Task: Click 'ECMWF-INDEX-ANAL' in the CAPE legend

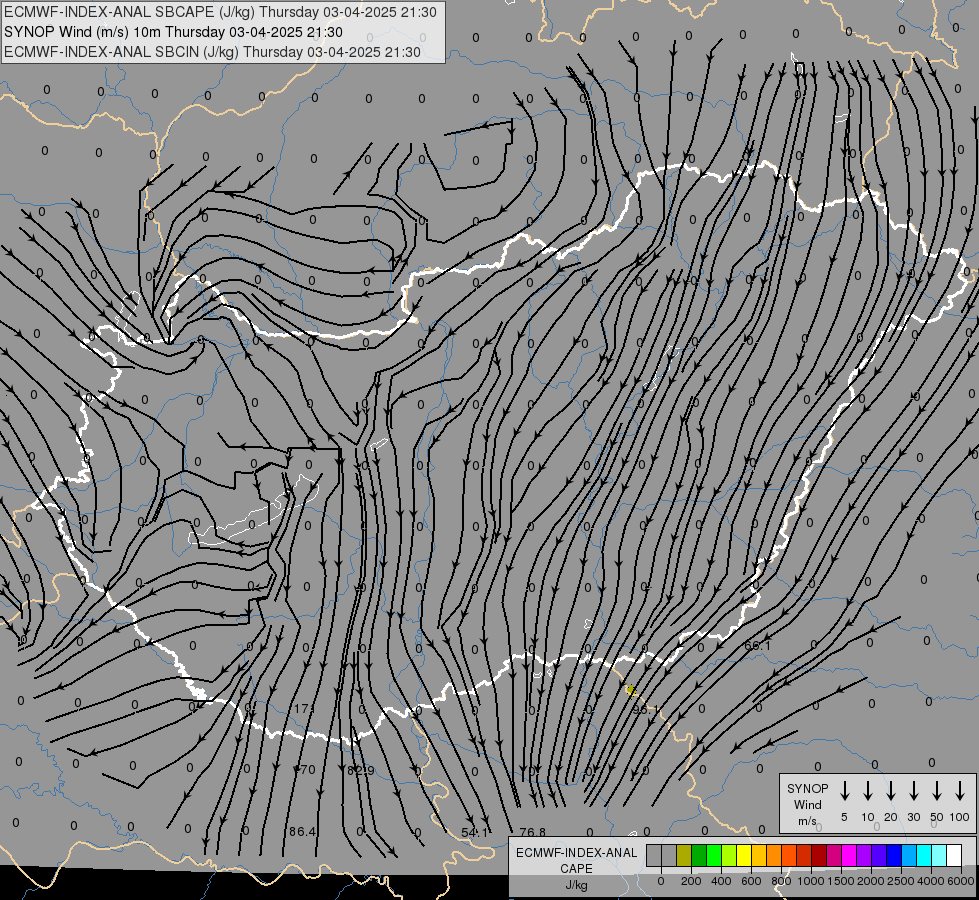Action: [577, 853]
